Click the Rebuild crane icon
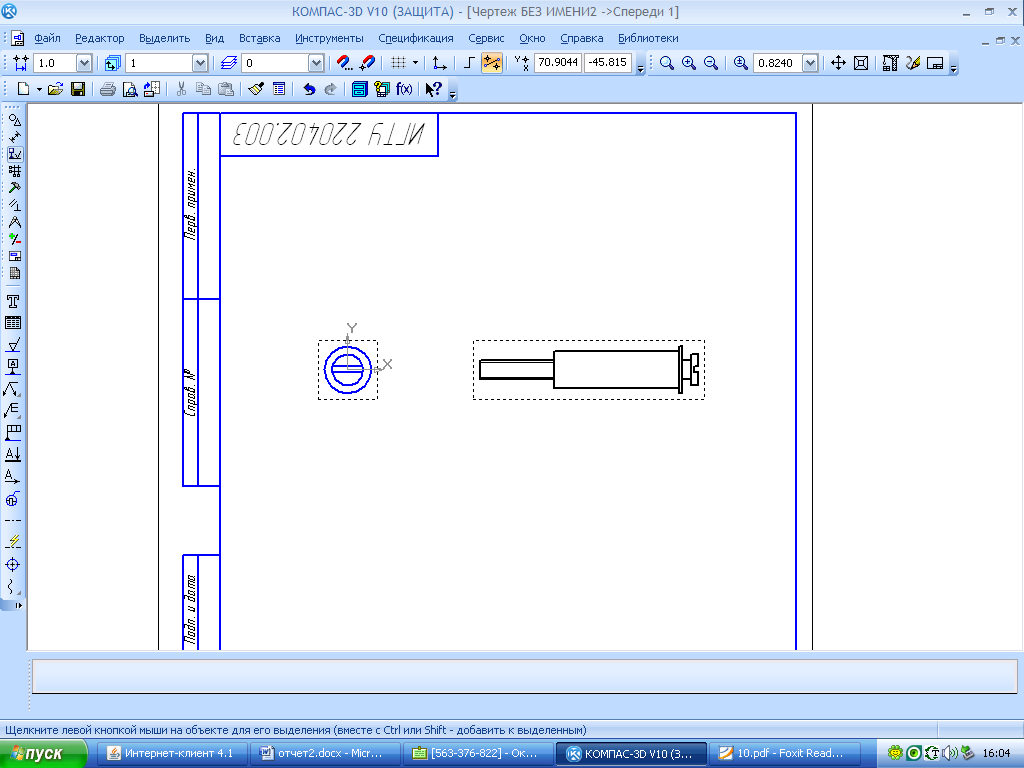The height and width of the screenshot is (768, 1024). coord(890,63)
